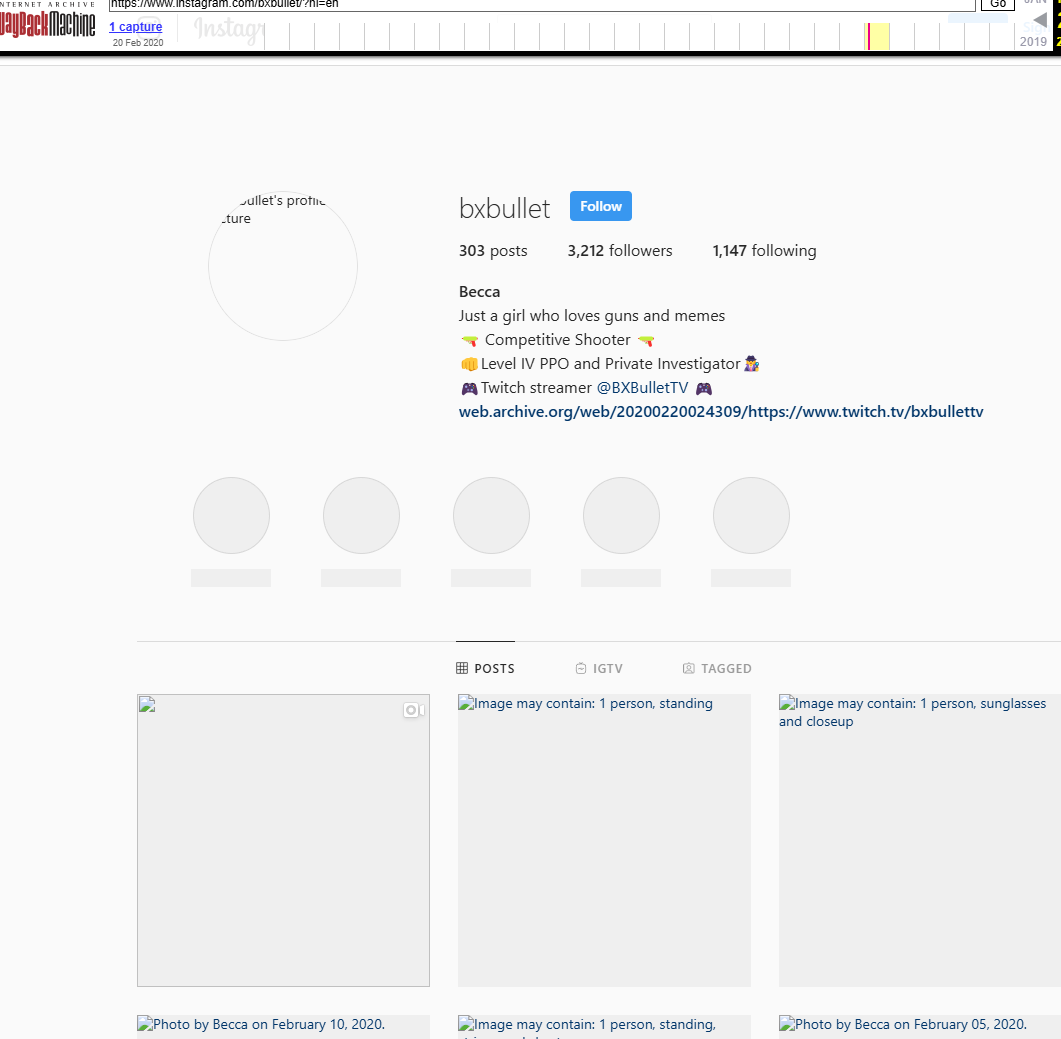The width and height of the screenshot is (1061, 1039).
Task: Click the TAGGED person icon
Action: point(688,668)
